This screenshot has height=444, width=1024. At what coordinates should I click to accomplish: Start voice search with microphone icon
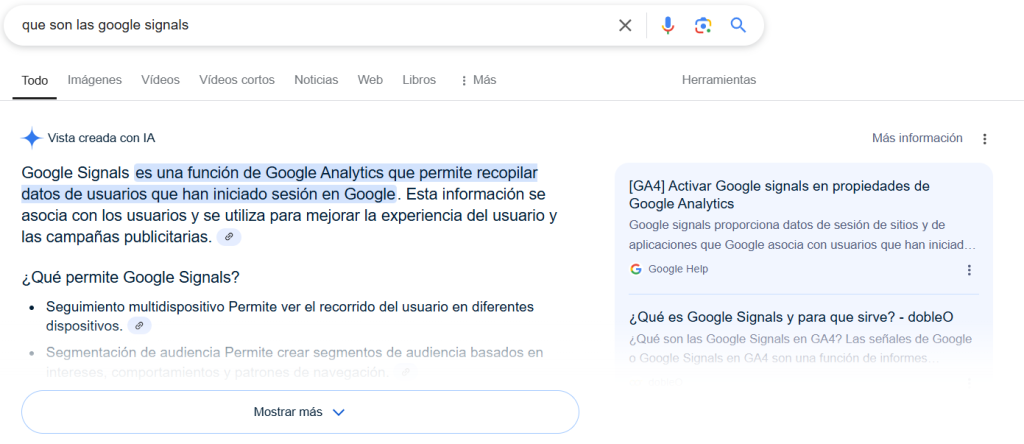click(667, 26)
